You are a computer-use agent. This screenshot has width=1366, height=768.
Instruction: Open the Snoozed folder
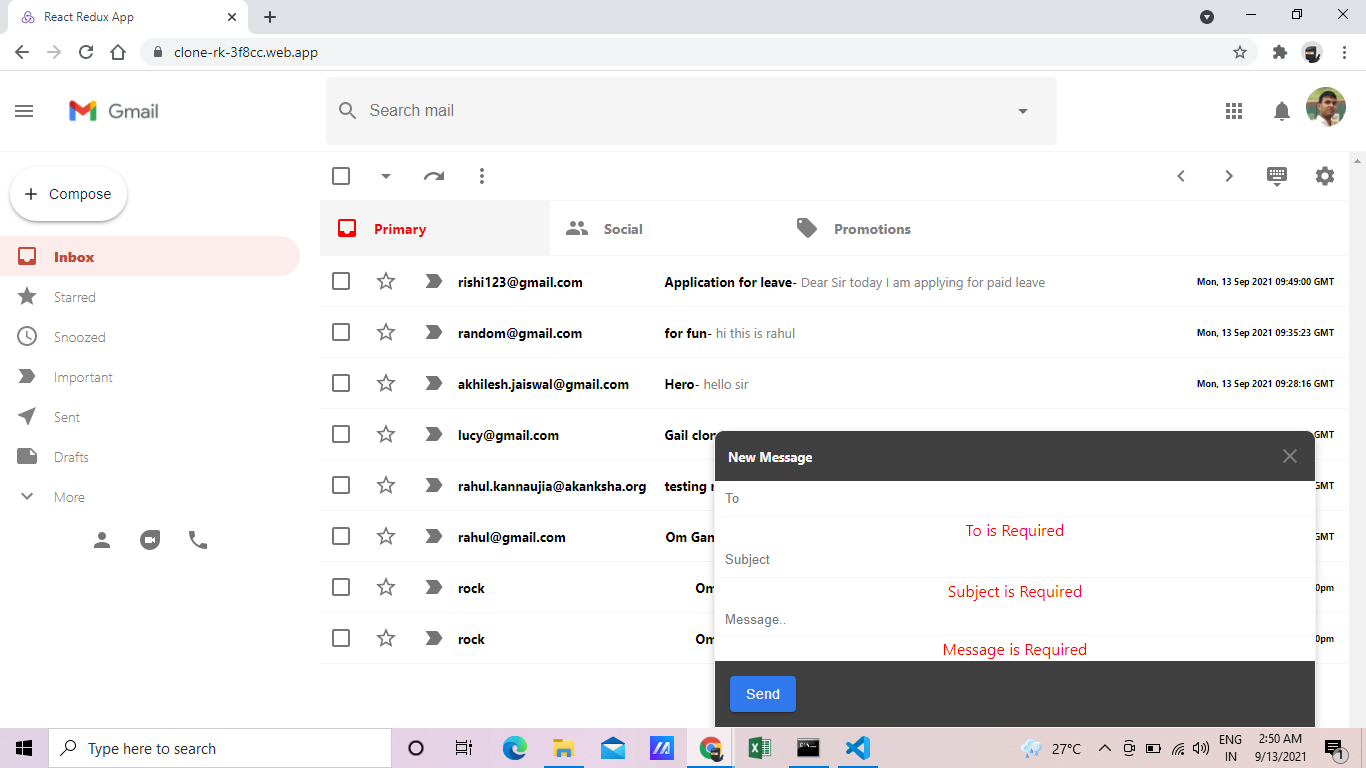point(150,337)
